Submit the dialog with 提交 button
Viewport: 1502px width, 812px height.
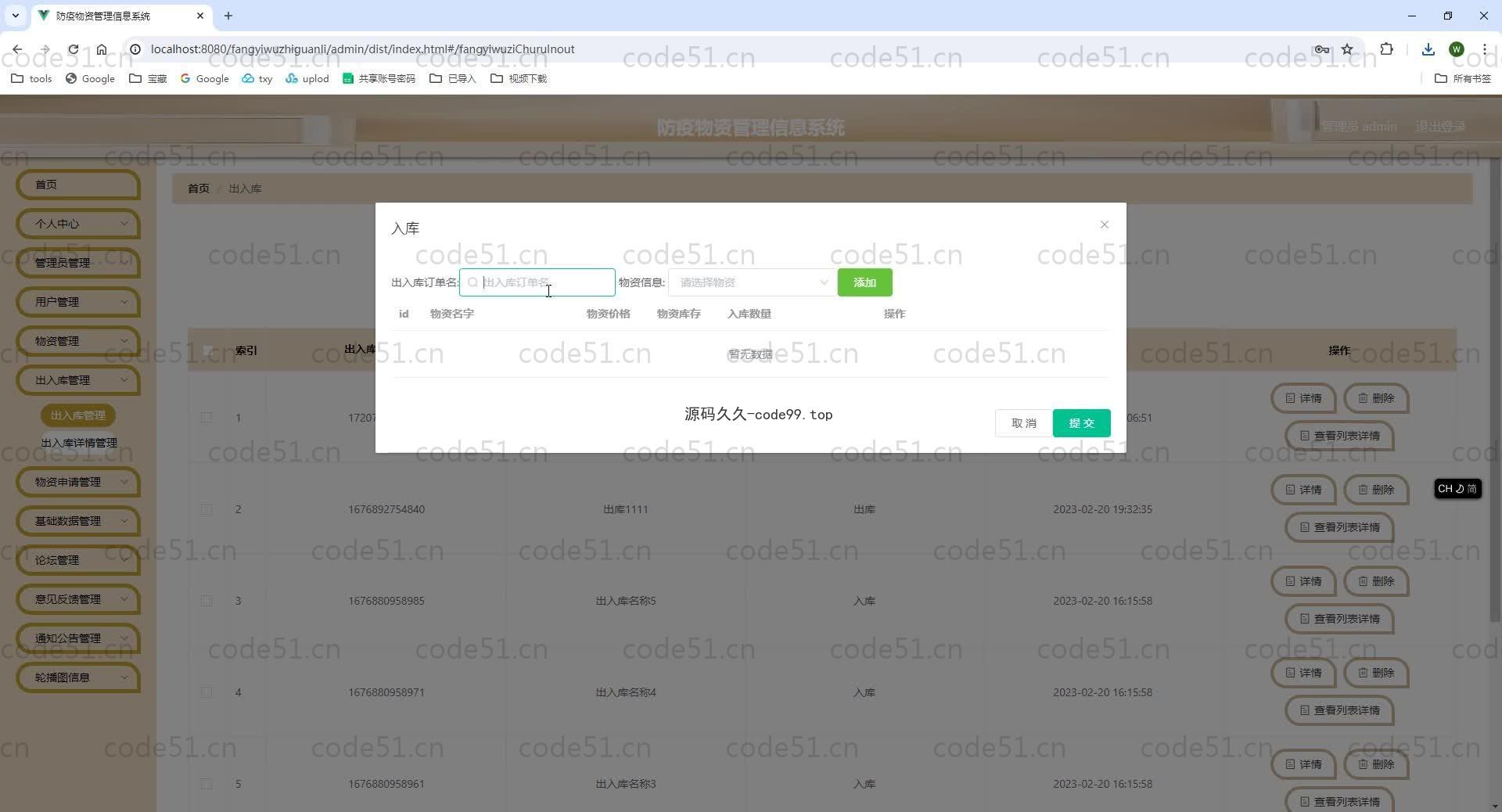[x=1081, y=423]
